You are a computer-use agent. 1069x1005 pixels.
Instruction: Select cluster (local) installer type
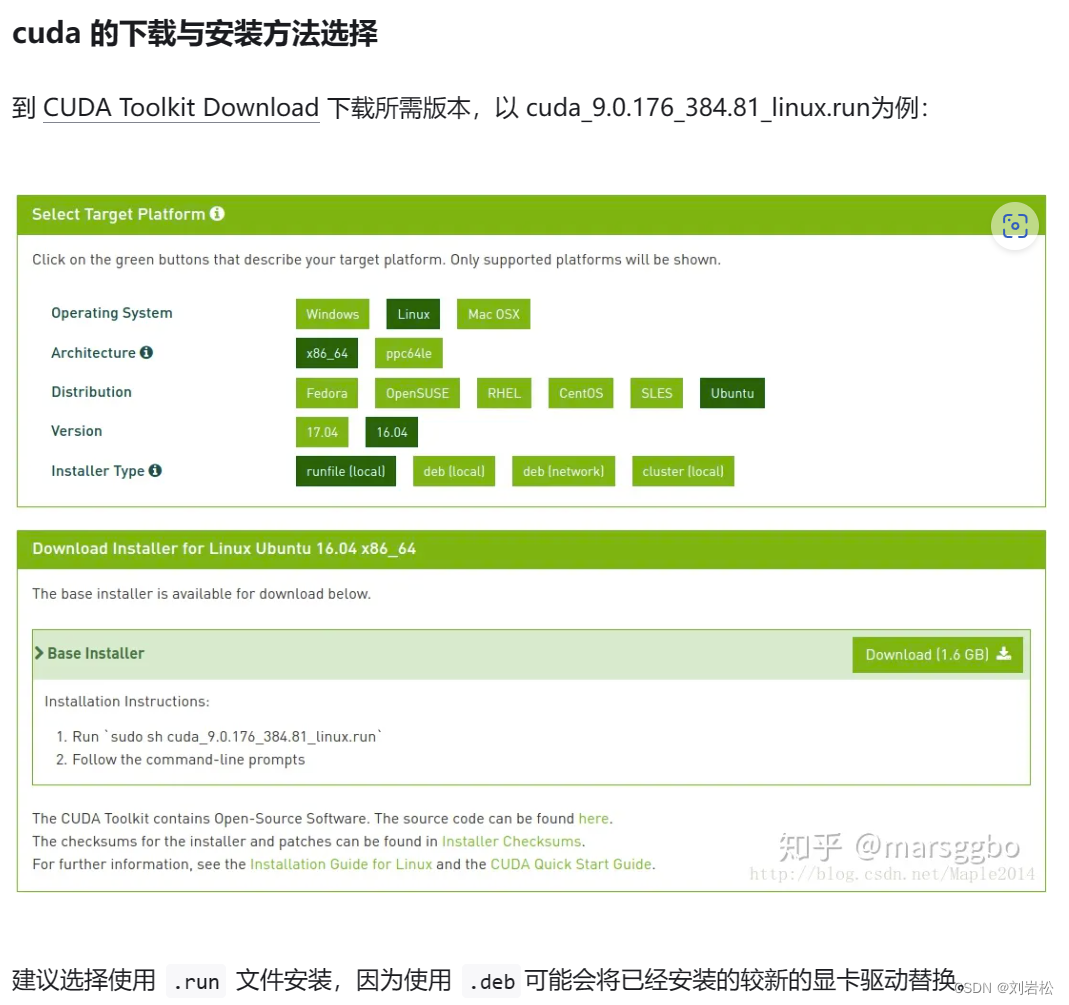[x=683, y=470]
